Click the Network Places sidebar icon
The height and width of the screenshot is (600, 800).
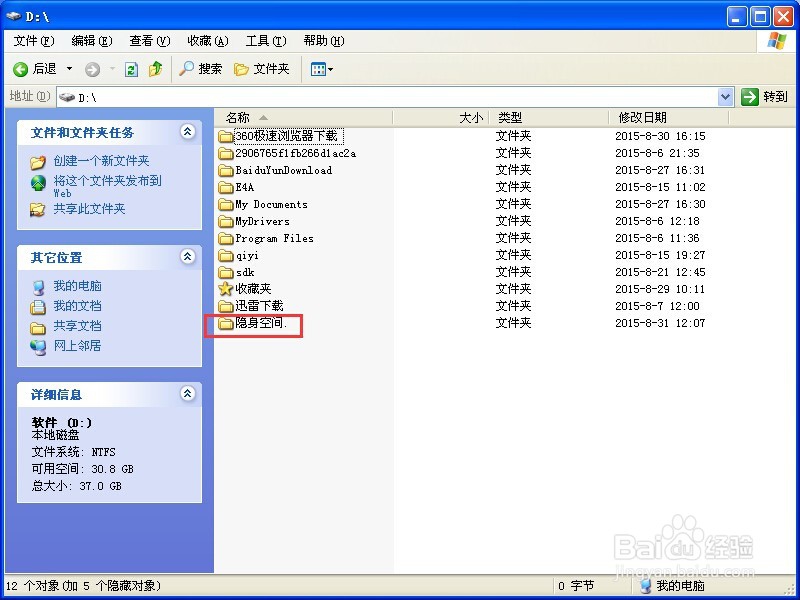point(38,347)
